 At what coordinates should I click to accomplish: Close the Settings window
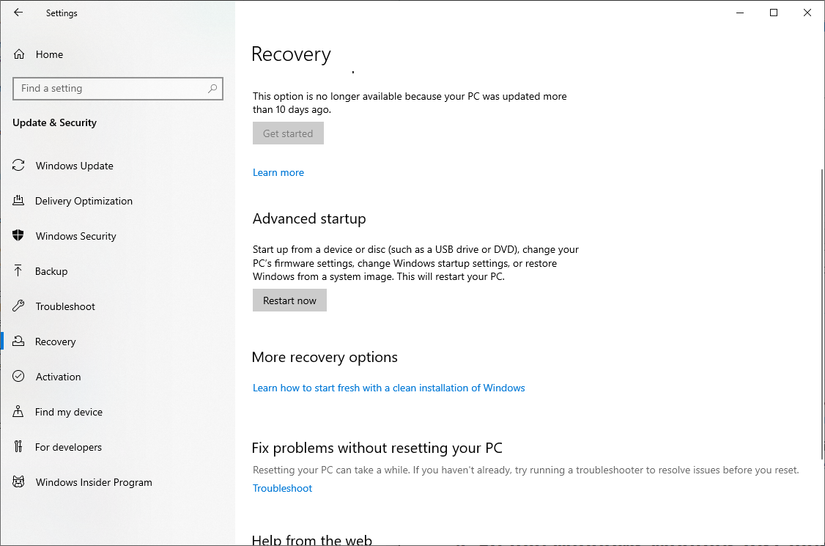(x=807, y=13)
